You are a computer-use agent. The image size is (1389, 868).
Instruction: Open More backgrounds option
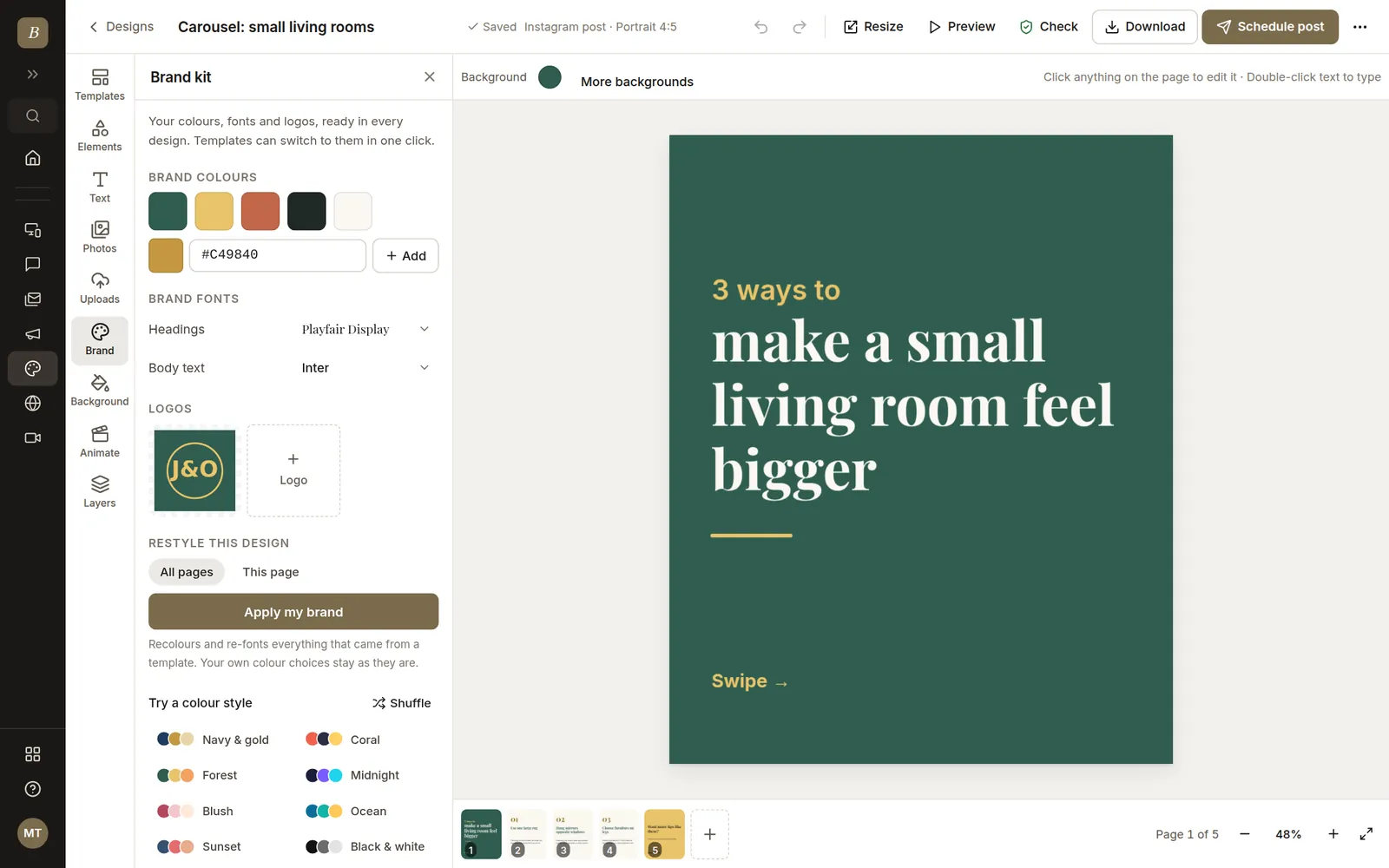pos(637,82)
